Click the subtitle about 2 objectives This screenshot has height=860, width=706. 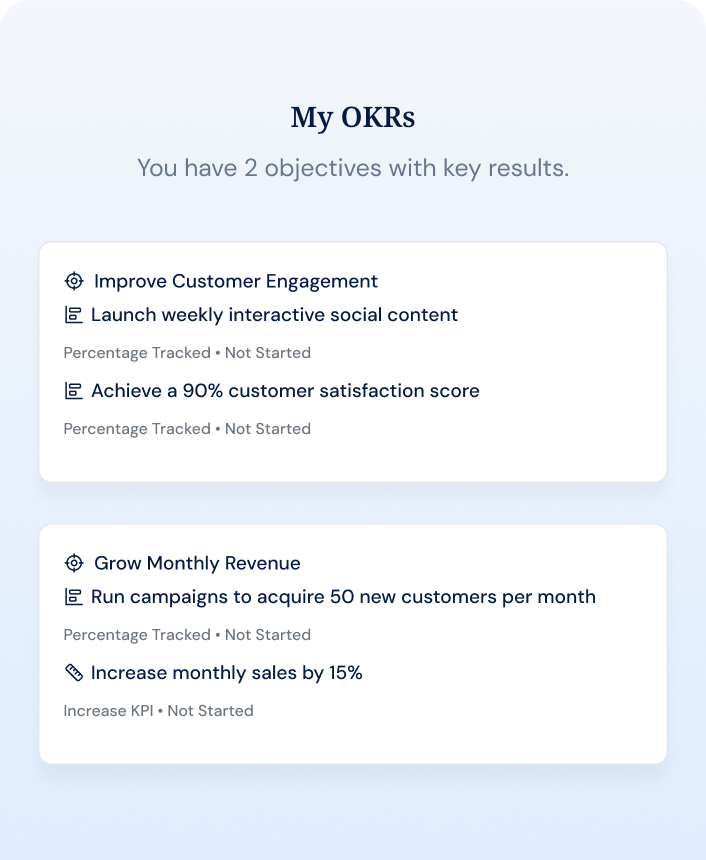pyautogui.click(x=353, y=168)
